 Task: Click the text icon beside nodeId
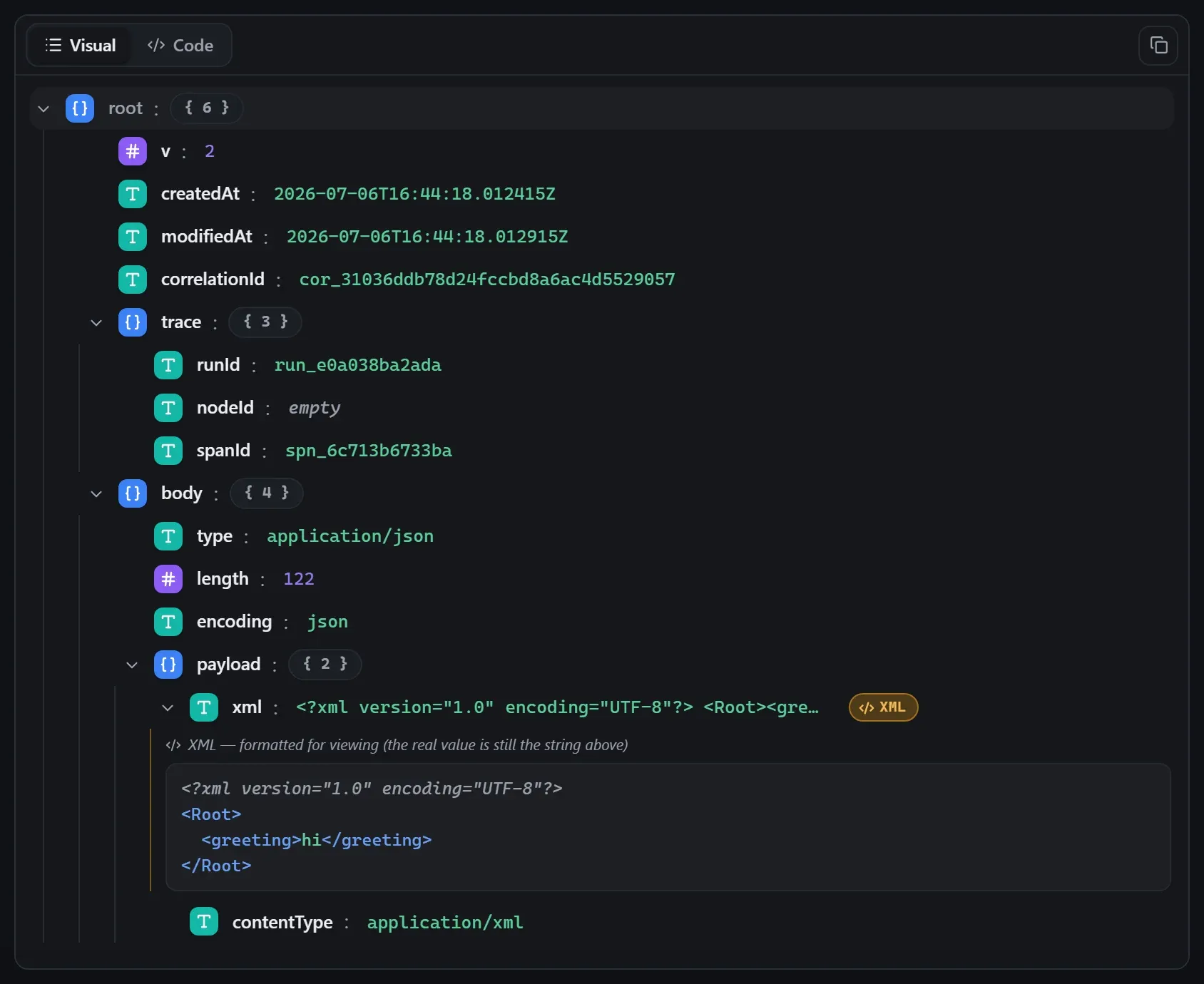168,408
